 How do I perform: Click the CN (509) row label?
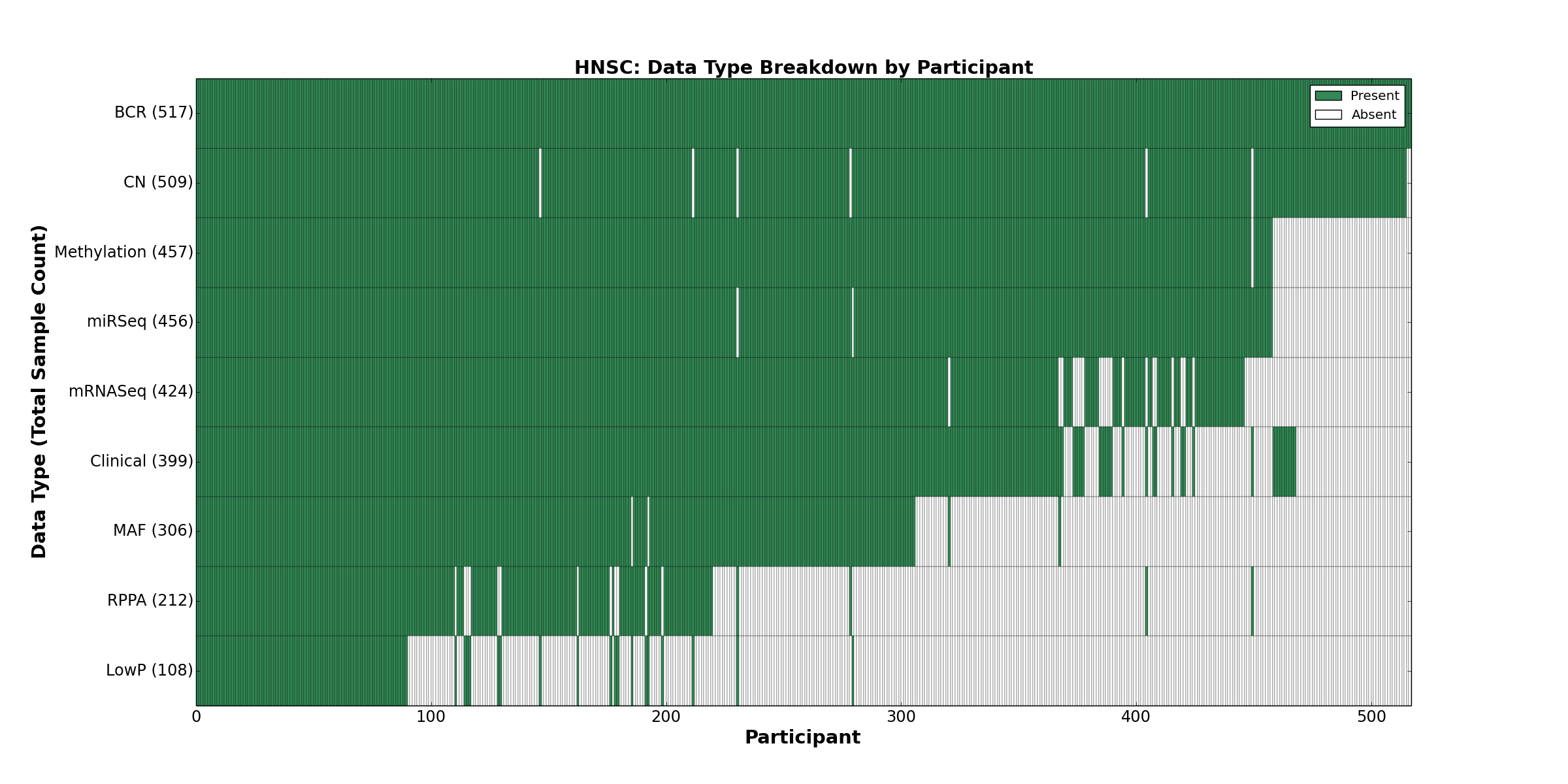pos(158,182)
